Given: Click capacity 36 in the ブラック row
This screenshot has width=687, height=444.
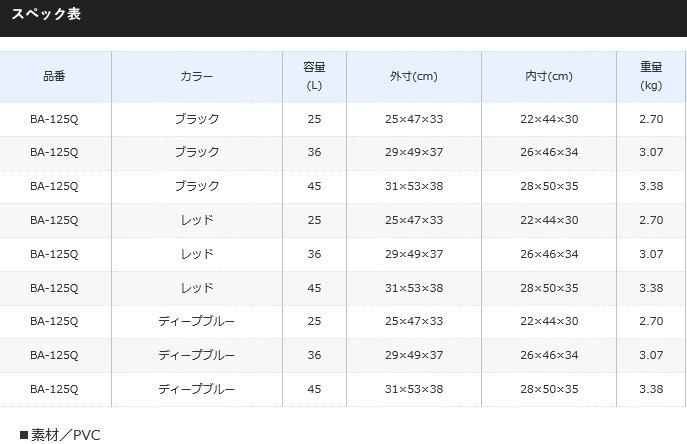Looking at the screenshot, I should click(x=314, y=153).
